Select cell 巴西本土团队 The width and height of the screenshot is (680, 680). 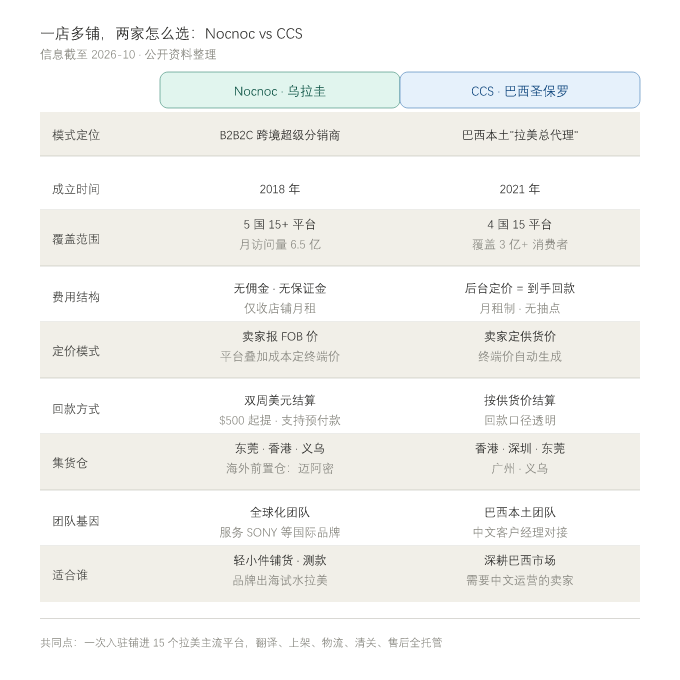(x=520, y=513)
